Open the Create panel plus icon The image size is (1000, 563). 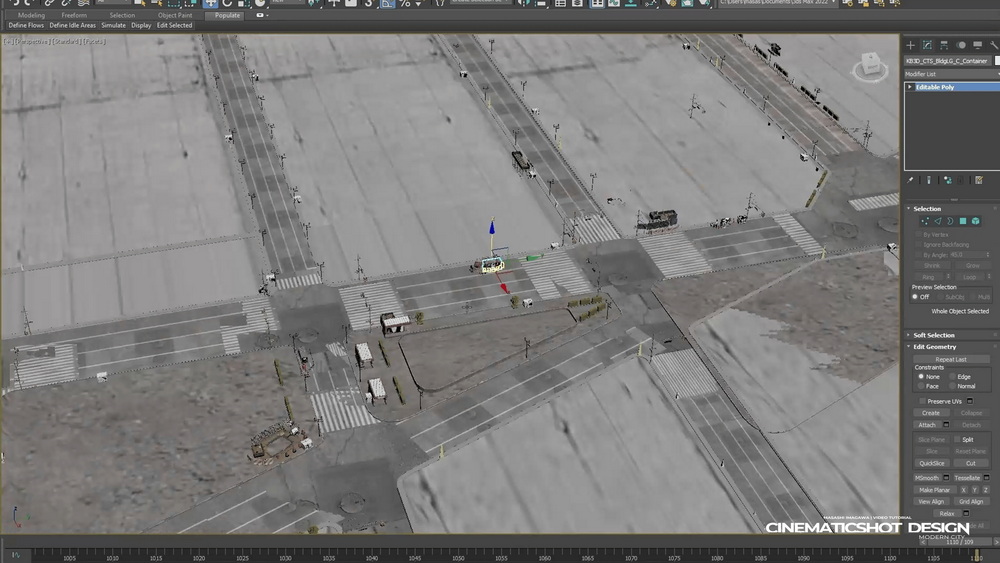click(x=910, y=45)
